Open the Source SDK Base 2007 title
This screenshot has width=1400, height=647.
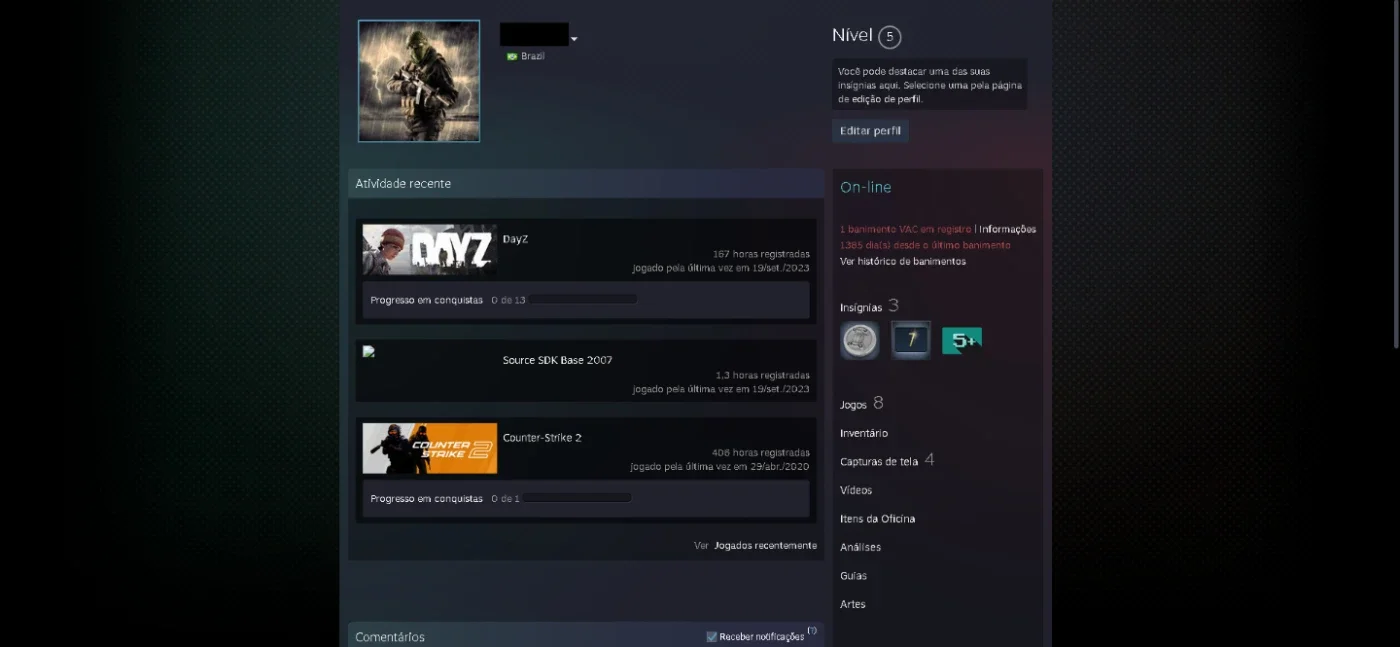(x=557, y=360)
